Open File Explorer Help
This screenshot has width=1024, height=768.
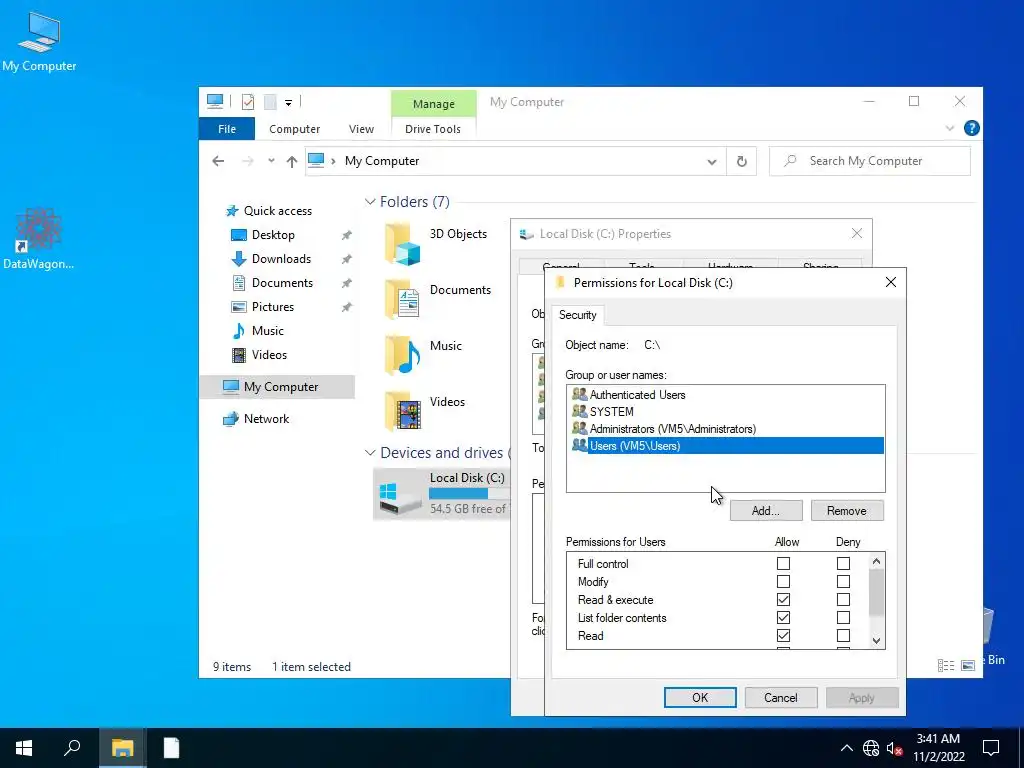point(971,128)
